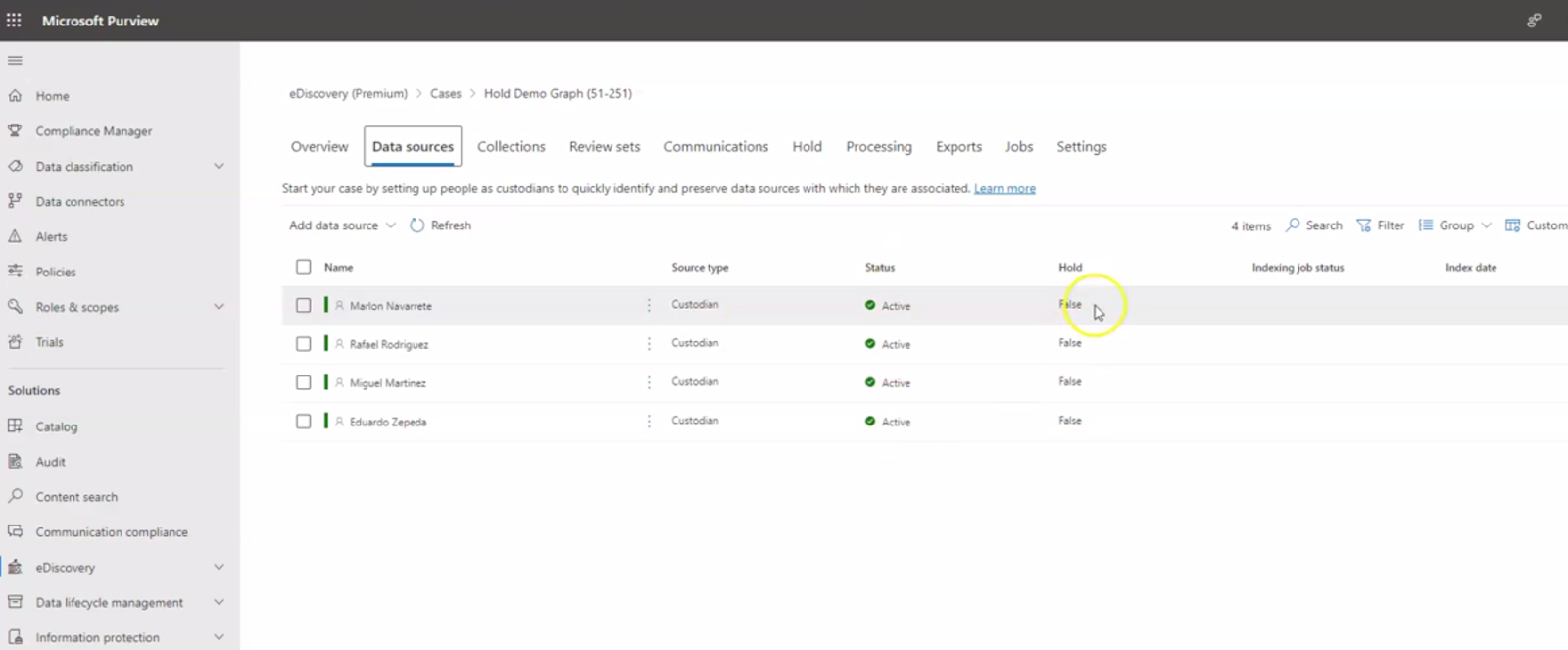Click the Data connectors icon

pos(15,201)
